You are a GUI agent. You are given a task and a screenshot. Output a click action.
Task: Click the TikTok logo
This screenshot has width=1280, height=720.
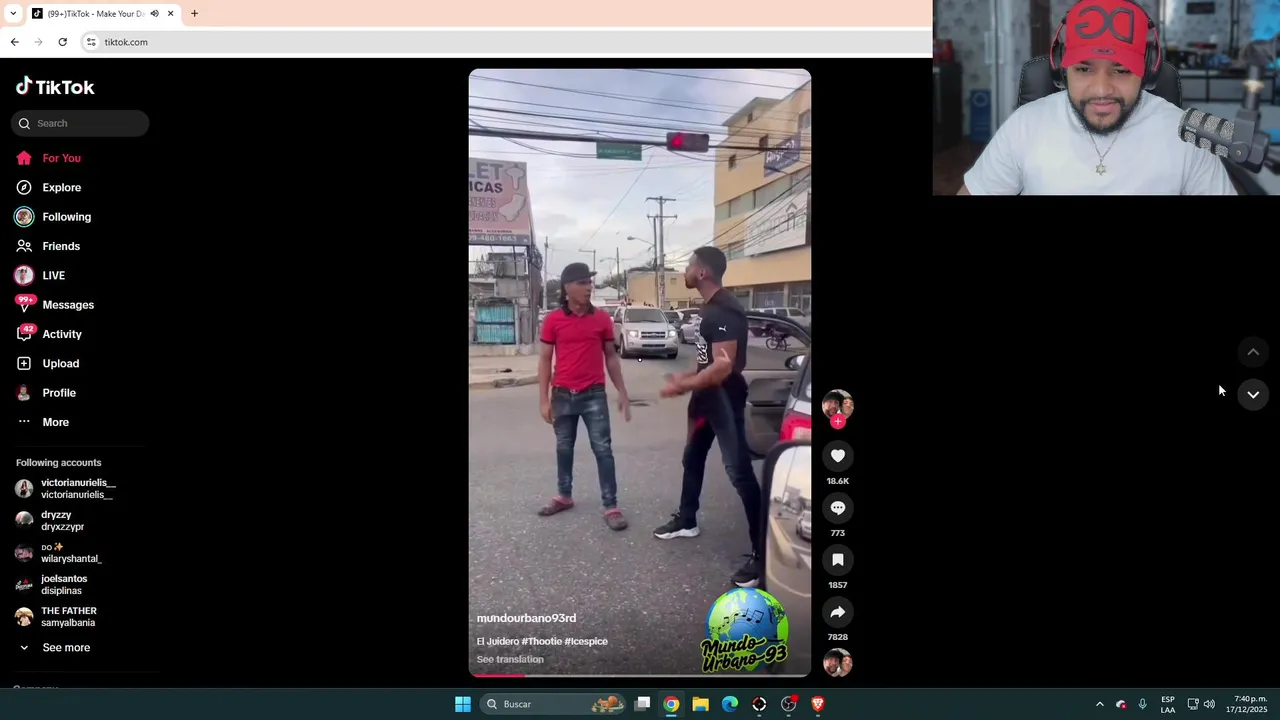[55, 87]
